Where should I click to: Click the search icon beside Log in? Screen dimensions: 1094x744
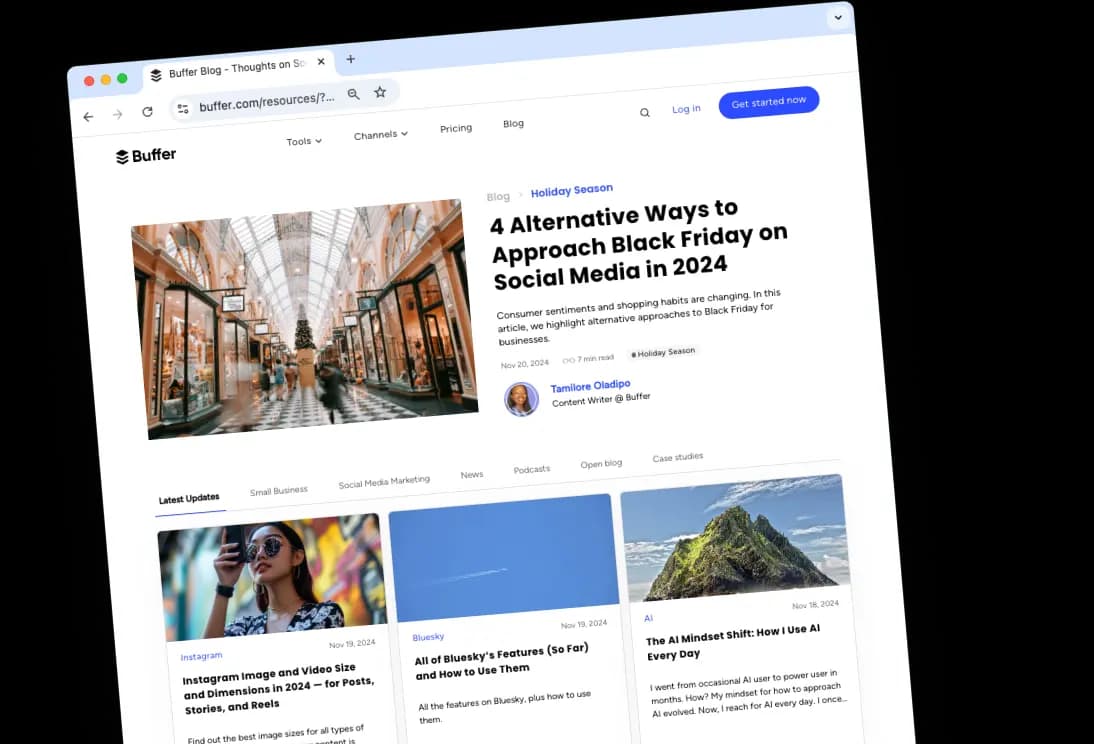645,113
